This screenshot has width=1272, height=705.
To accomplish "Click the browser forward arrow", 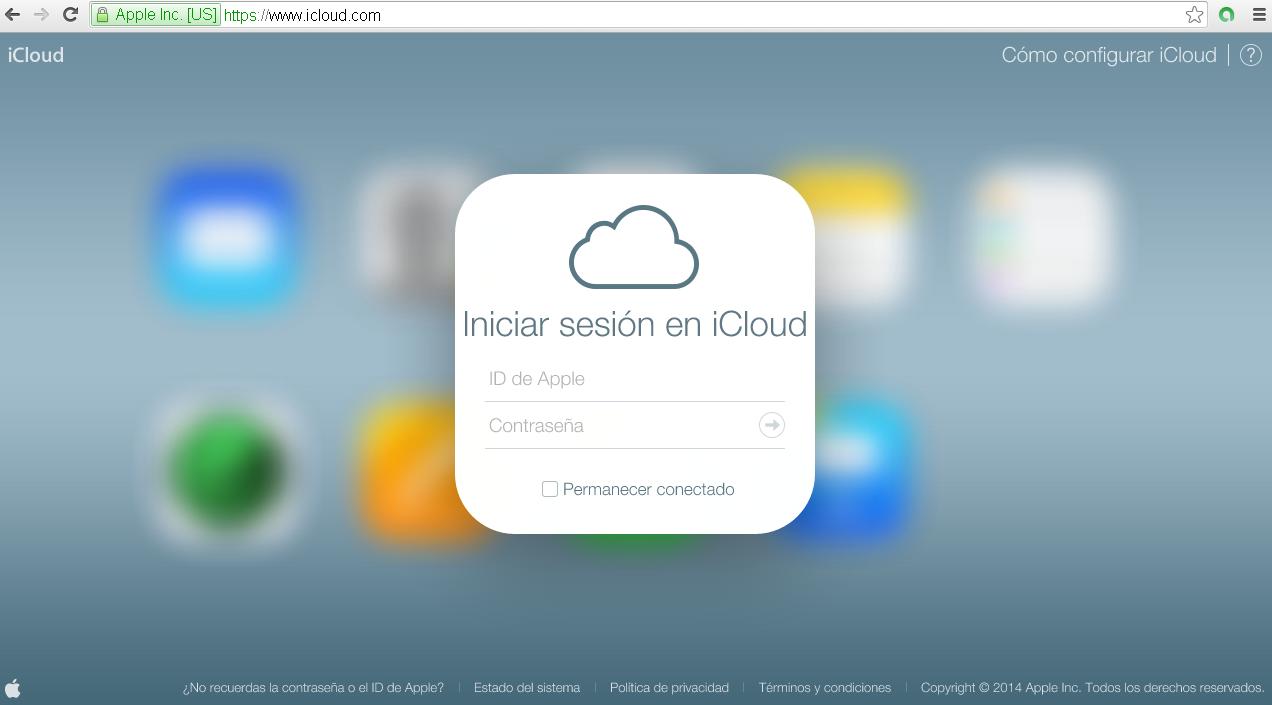I will pyautogui.click(x=41, y=15).
